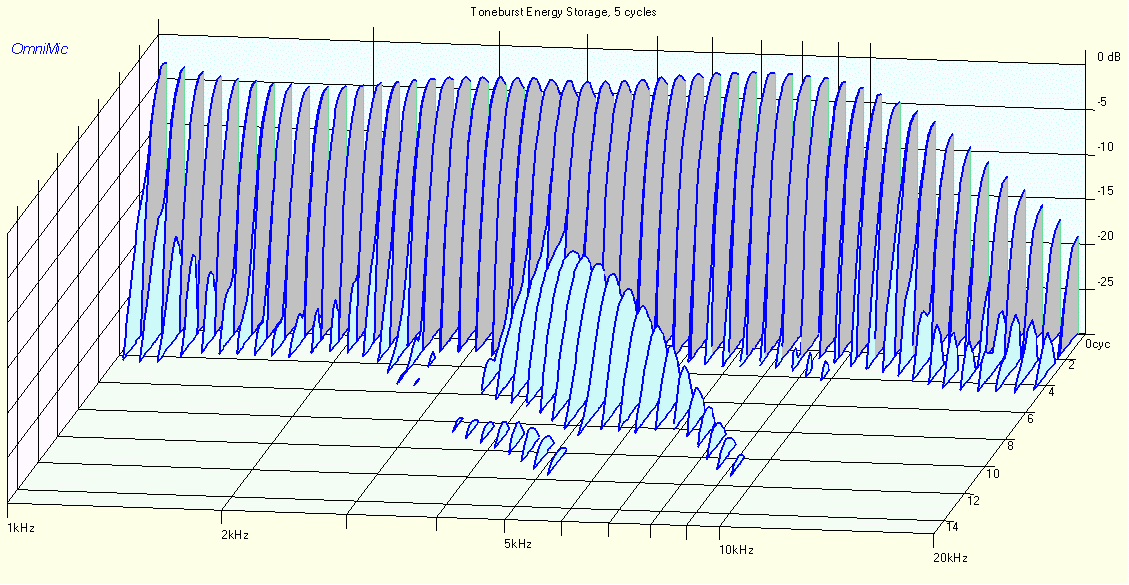Click the OmniMic logo text
The height and width of the screenshot is (585, 1129).
(40, 49)
